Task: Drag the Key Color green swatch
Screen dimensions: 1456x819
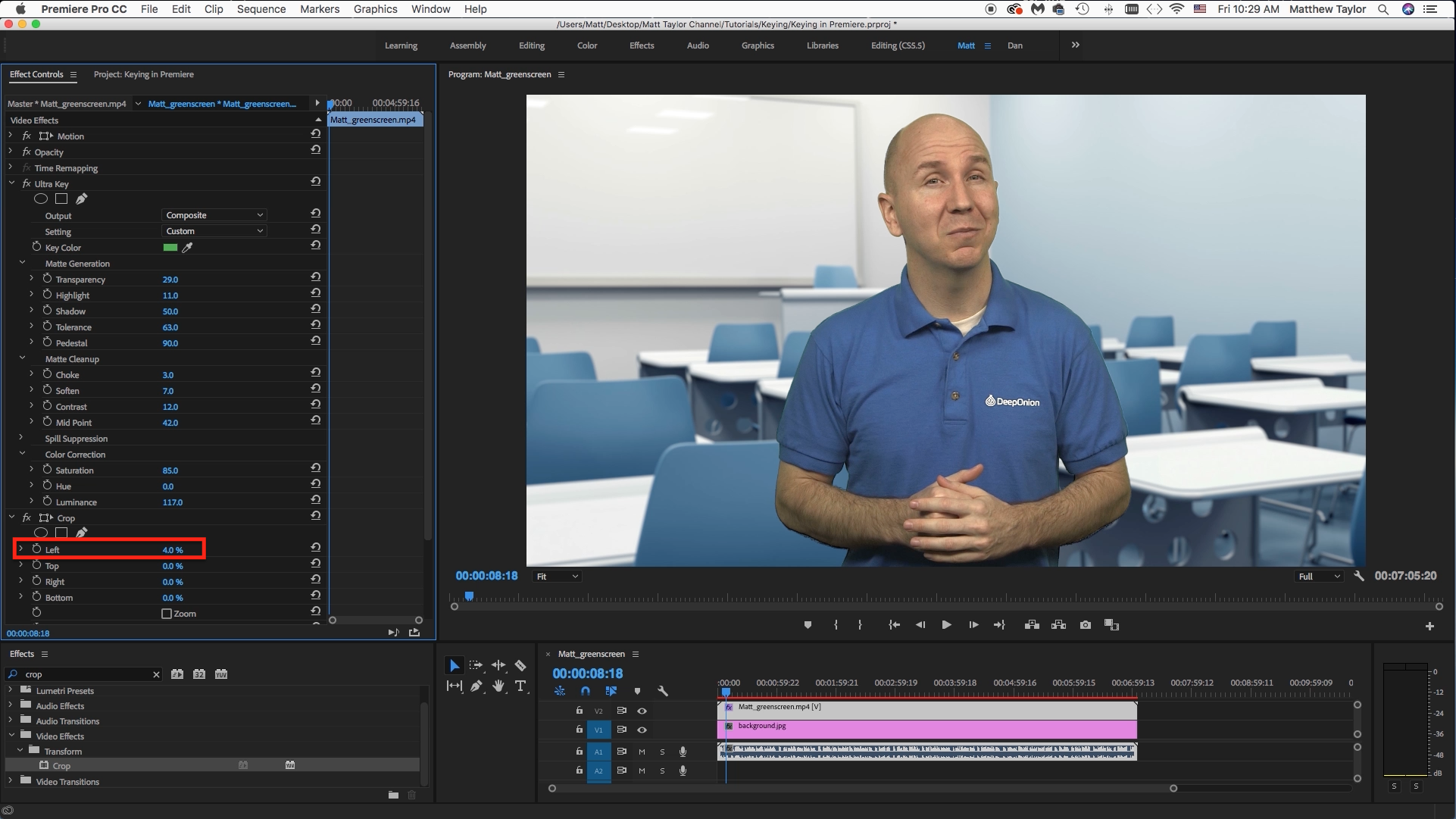Action: (169, 247)
